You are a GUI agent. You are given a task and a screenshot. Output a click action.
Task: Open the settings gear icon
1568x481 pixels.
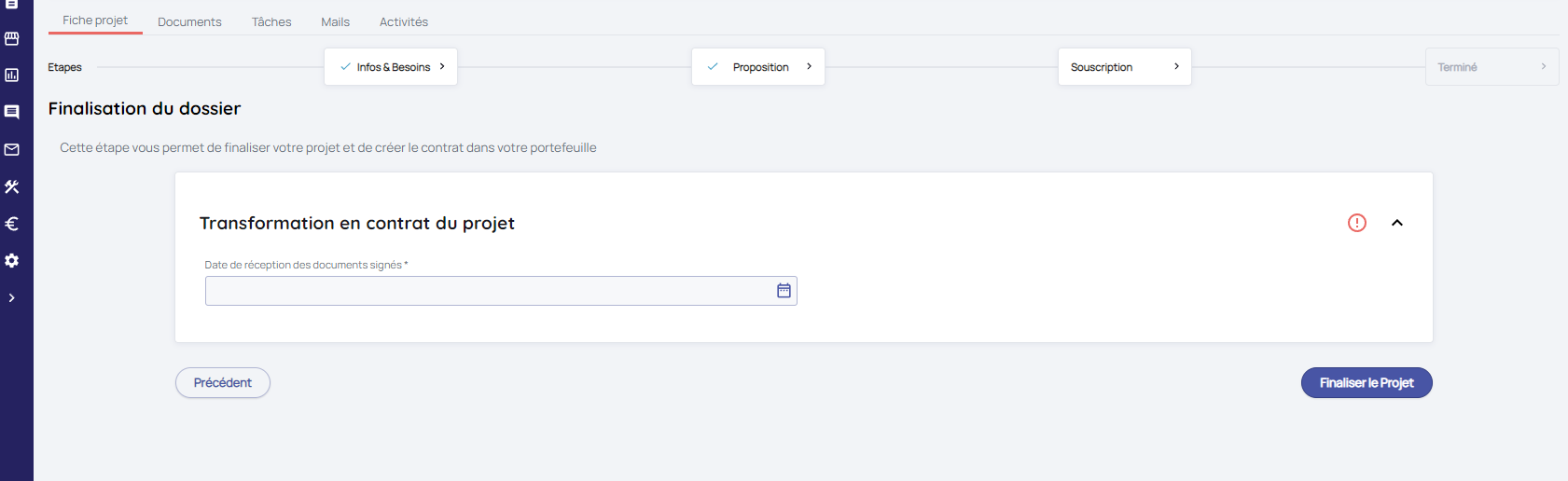tap(12, 261)
